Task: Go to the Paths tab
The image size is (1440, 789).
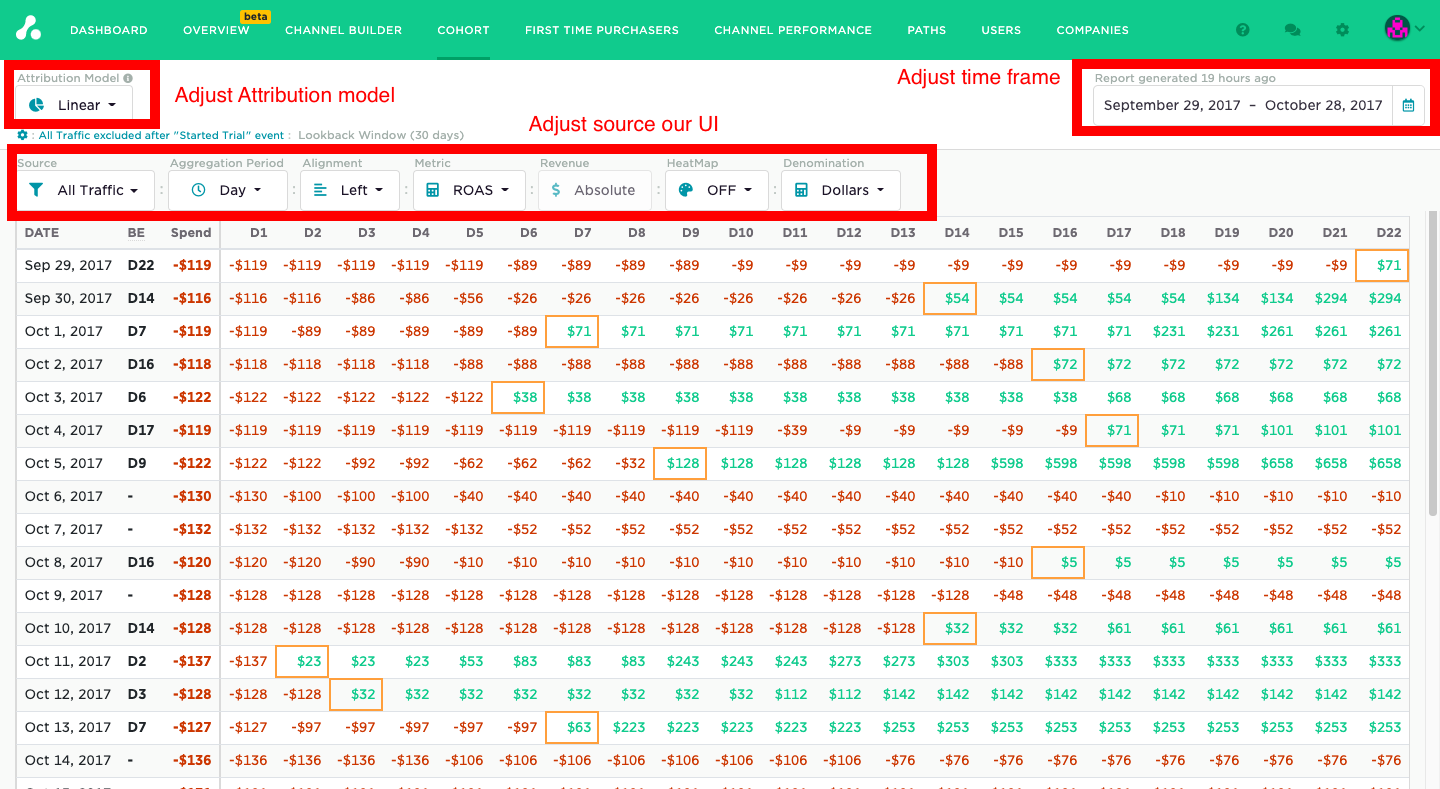Action: click(927, 30)
